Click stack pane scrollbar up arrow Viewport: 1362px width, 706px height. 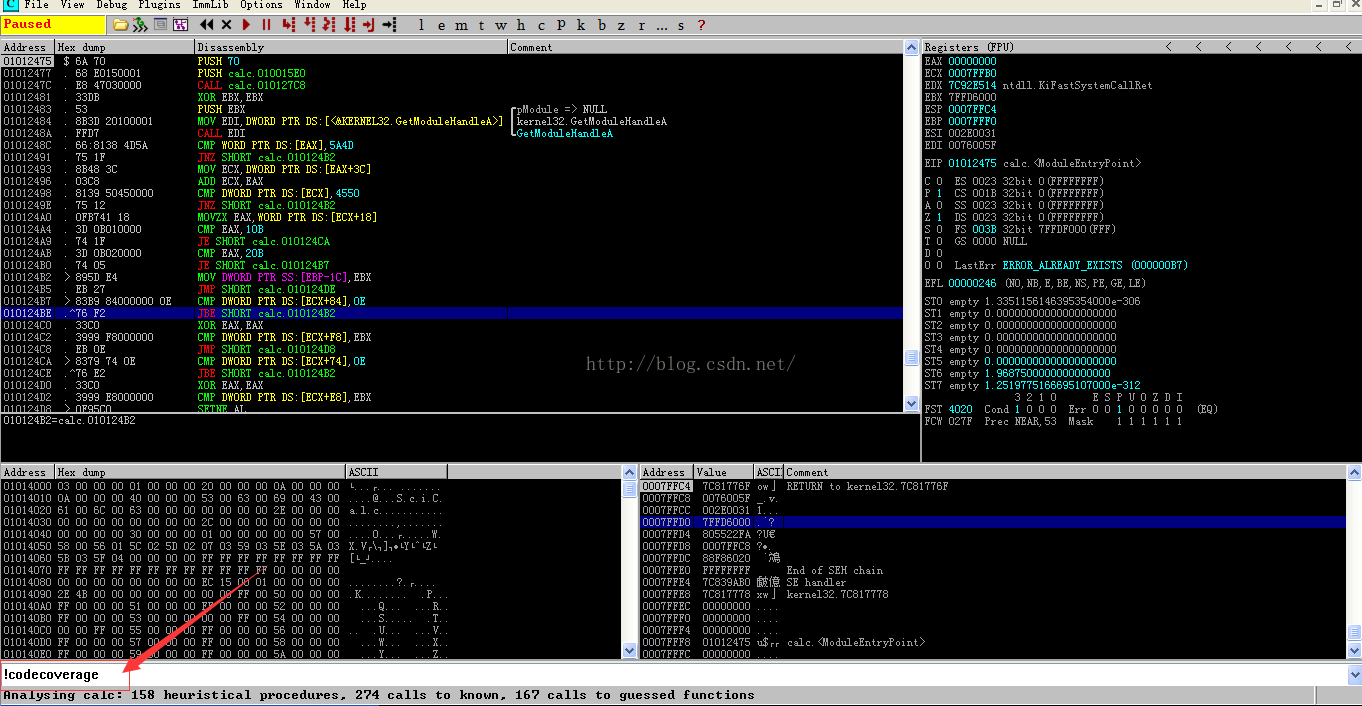[1354, 473]
